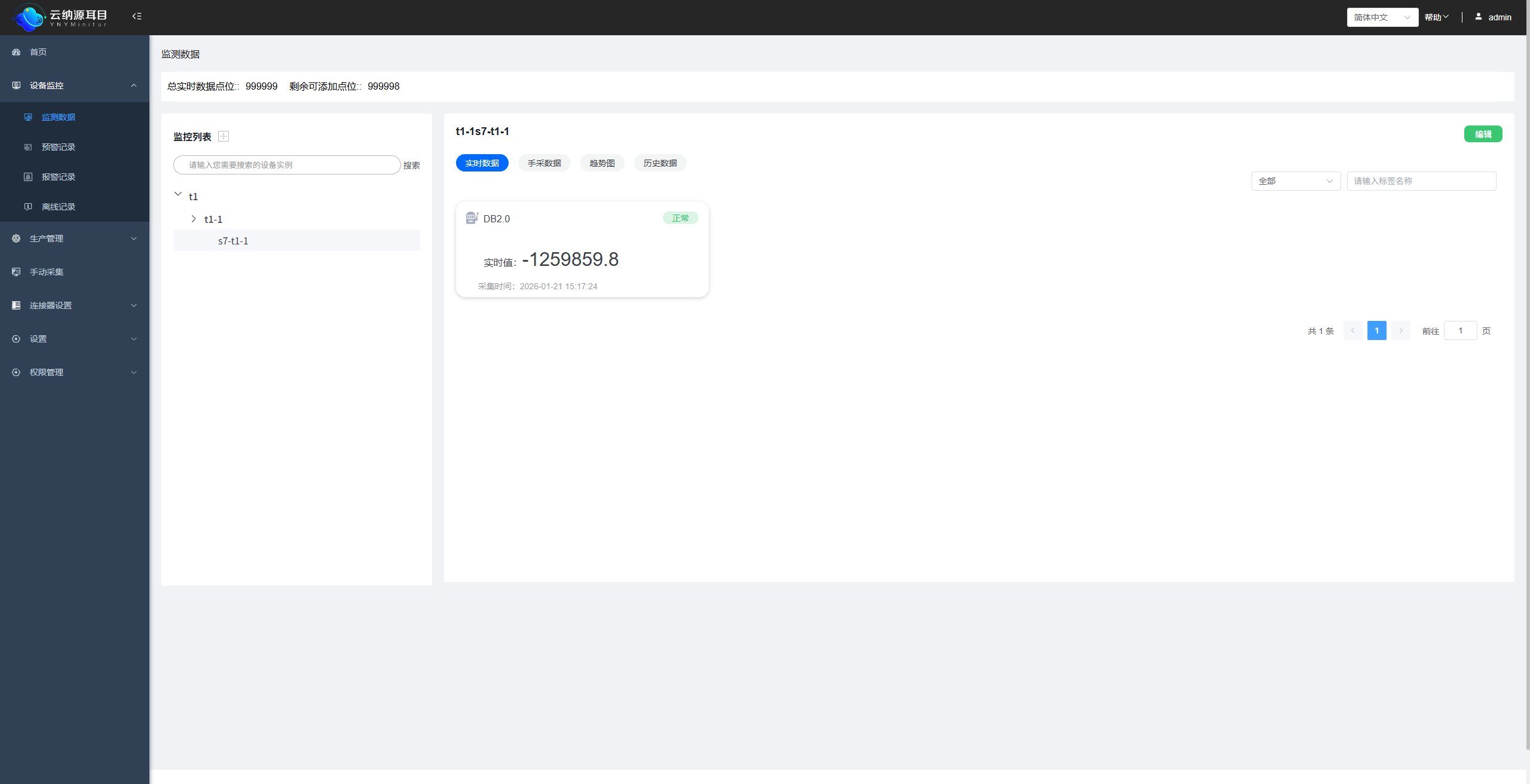This screenshot has height=784, width=1530.
Task: Click the plus icon beside 监控列表
Action: 224,136
